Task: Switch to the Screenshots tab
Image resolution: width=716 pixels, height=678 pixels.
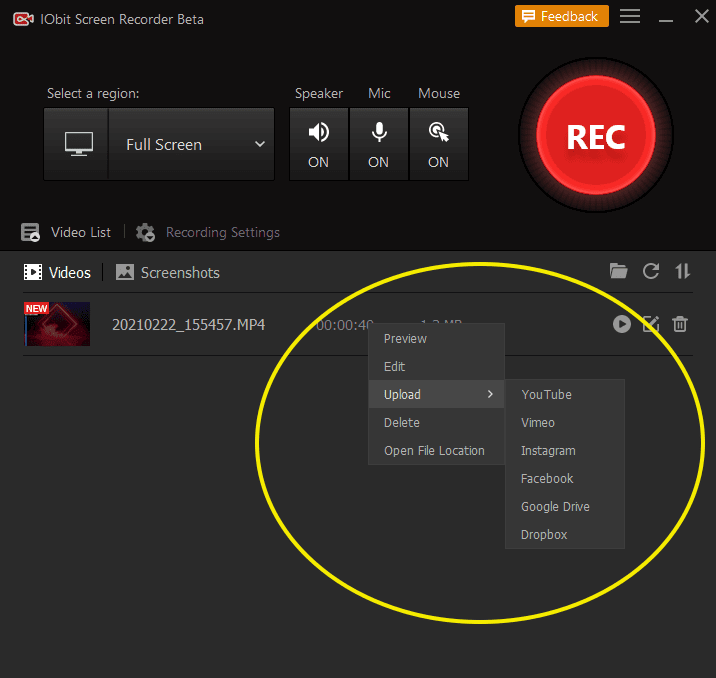Action: coord(180,273)
